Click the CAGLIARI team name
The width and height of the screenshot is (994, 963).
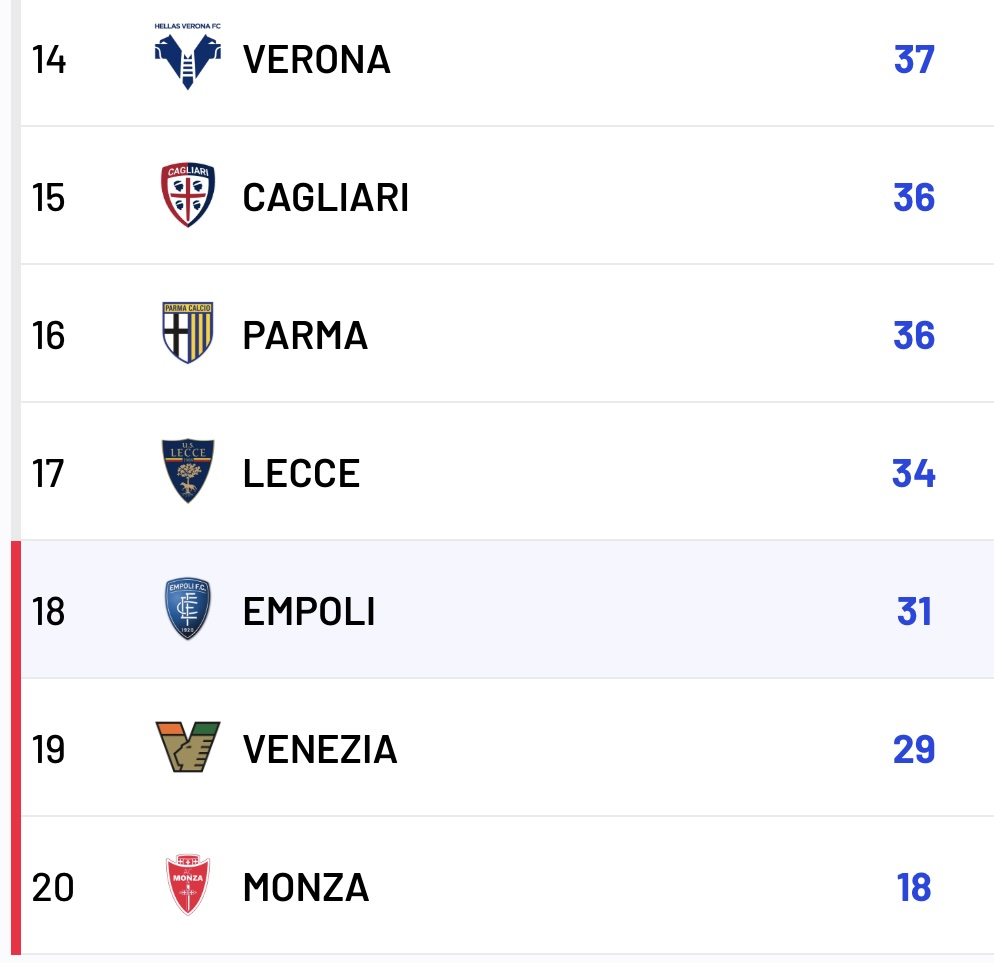325,198
